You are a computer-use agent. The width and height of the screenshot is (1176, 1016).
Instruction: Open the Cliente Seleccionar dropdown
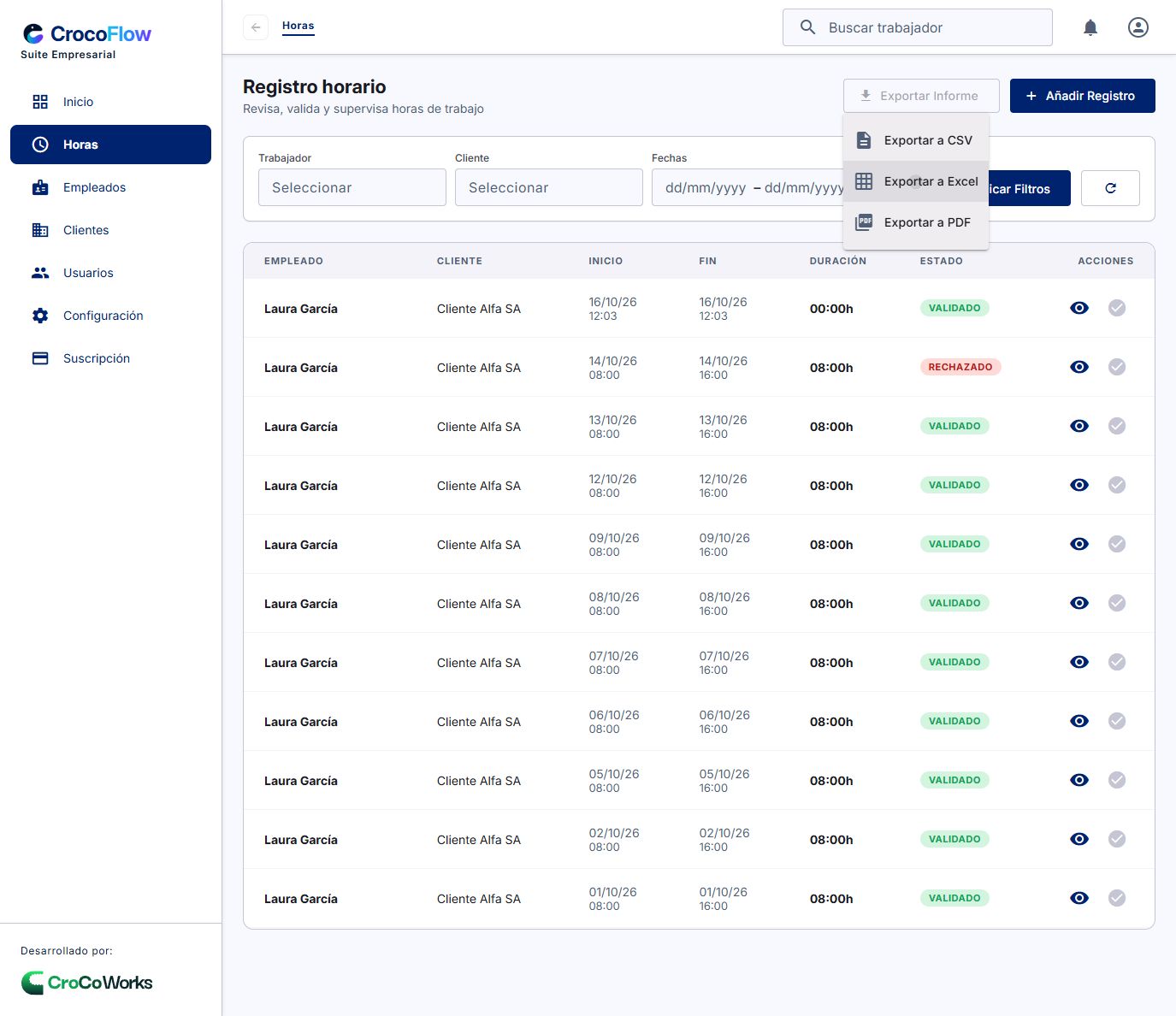click(549, 187)
